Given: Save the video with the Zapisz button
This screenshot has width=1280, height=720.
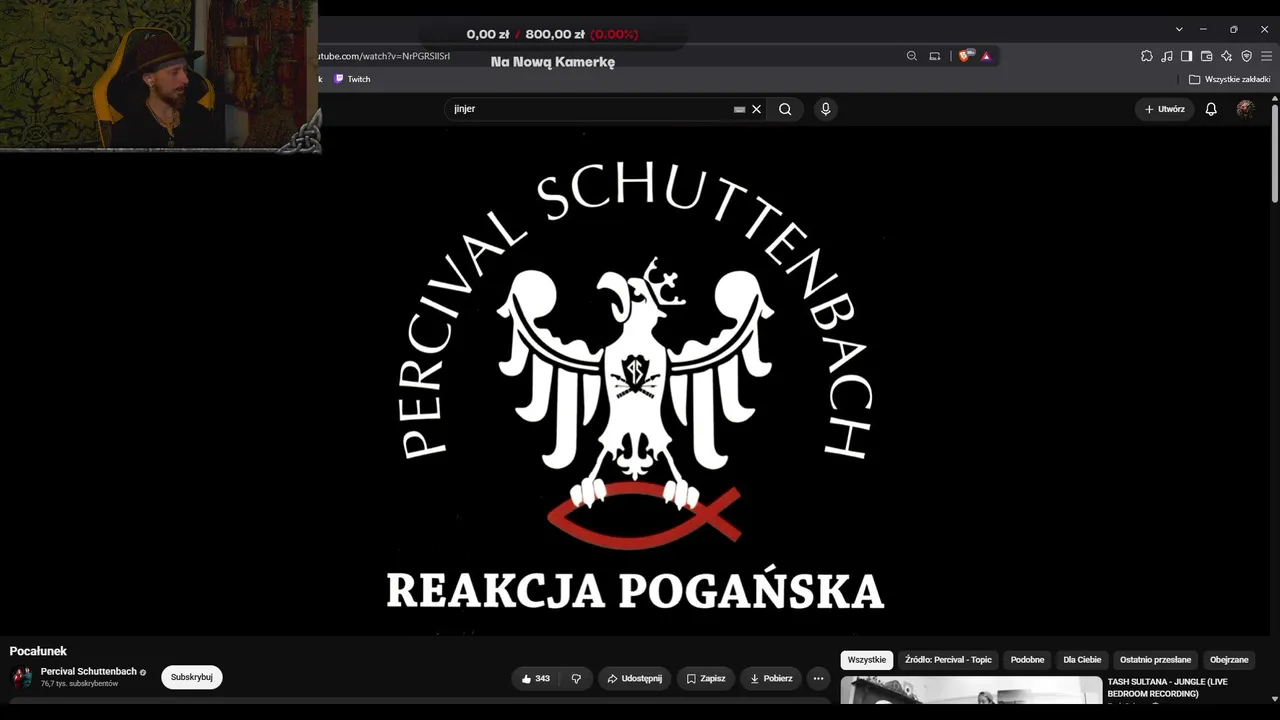Looking at the screenshot, I should (x=706, y=678).
